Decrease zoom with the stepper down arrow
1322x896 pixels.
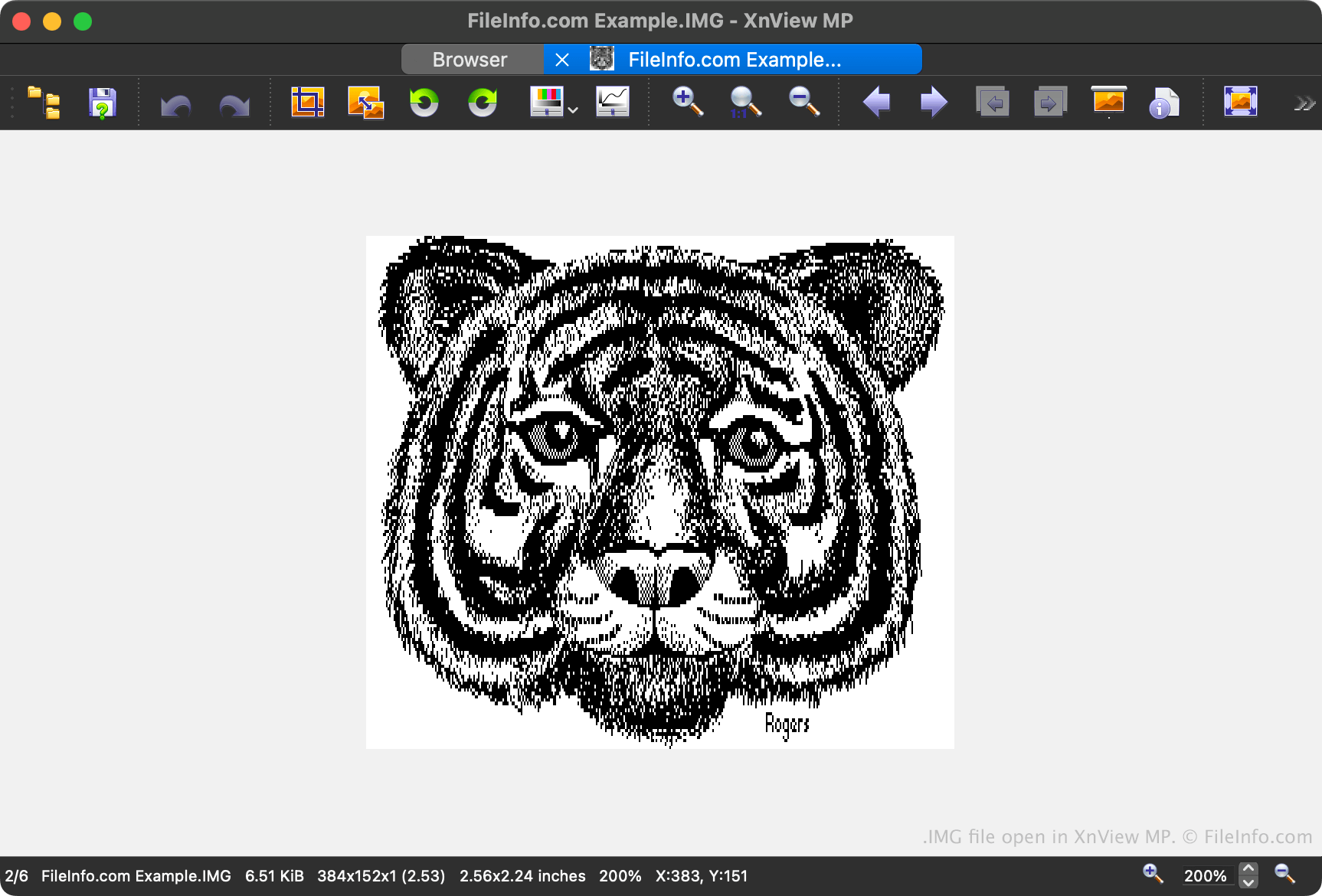[x=1248, y=882]
